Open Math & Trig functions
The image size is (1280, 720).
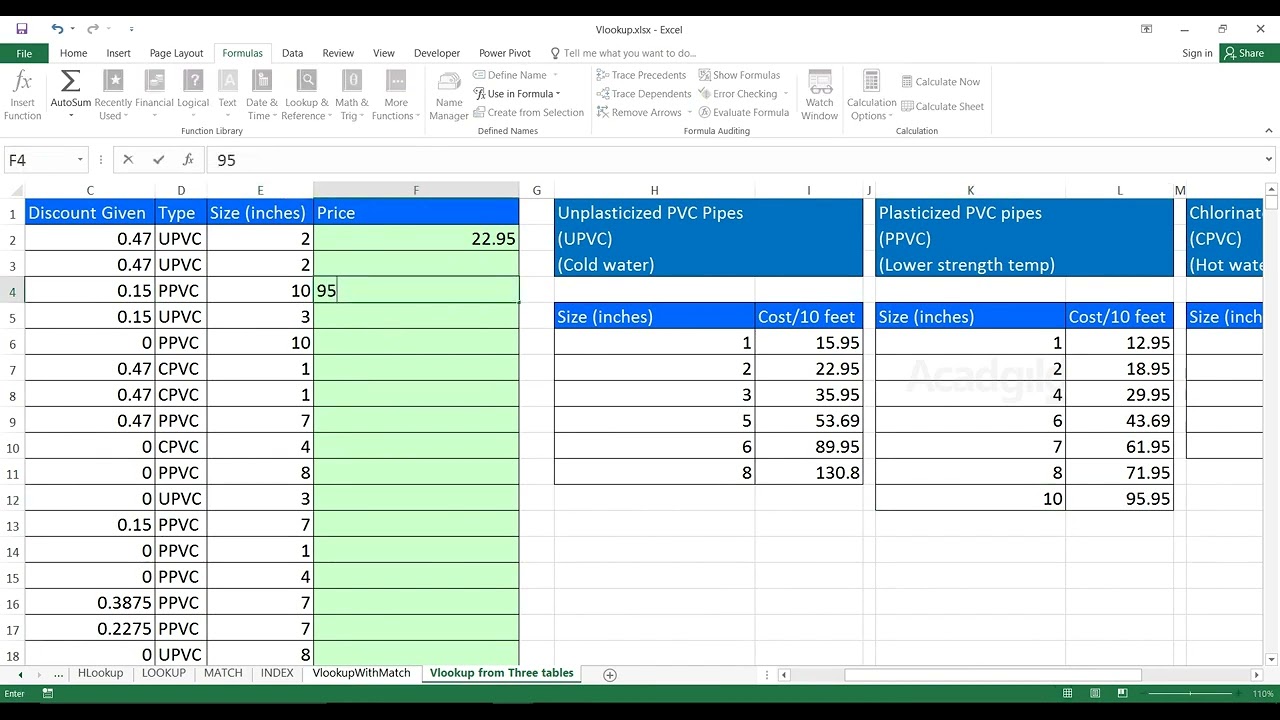pyautogui.click(x=351, y=96)
